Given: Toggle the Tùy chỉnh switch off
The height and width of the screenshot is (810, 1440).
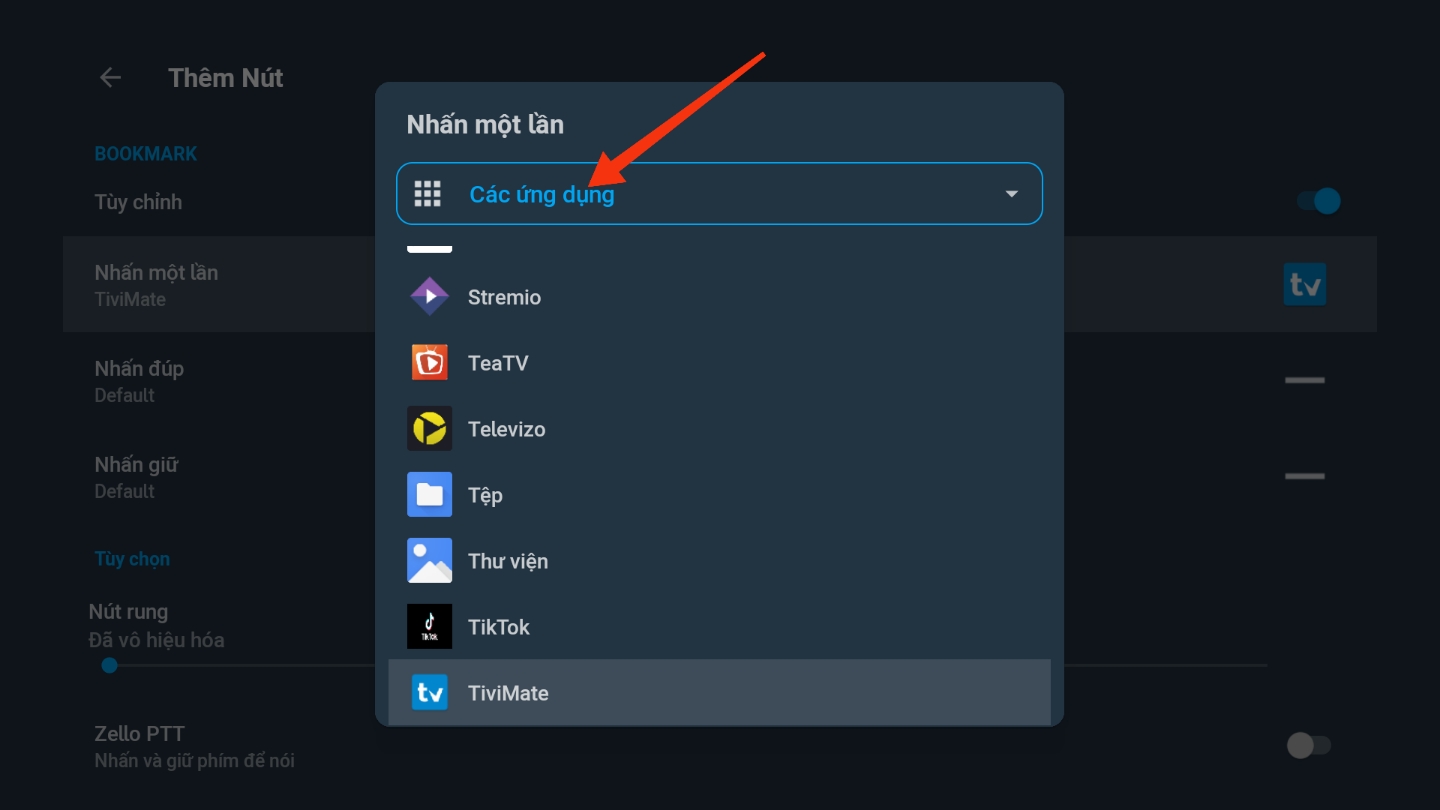Looking at the screenshot, I should [1319, 201].
